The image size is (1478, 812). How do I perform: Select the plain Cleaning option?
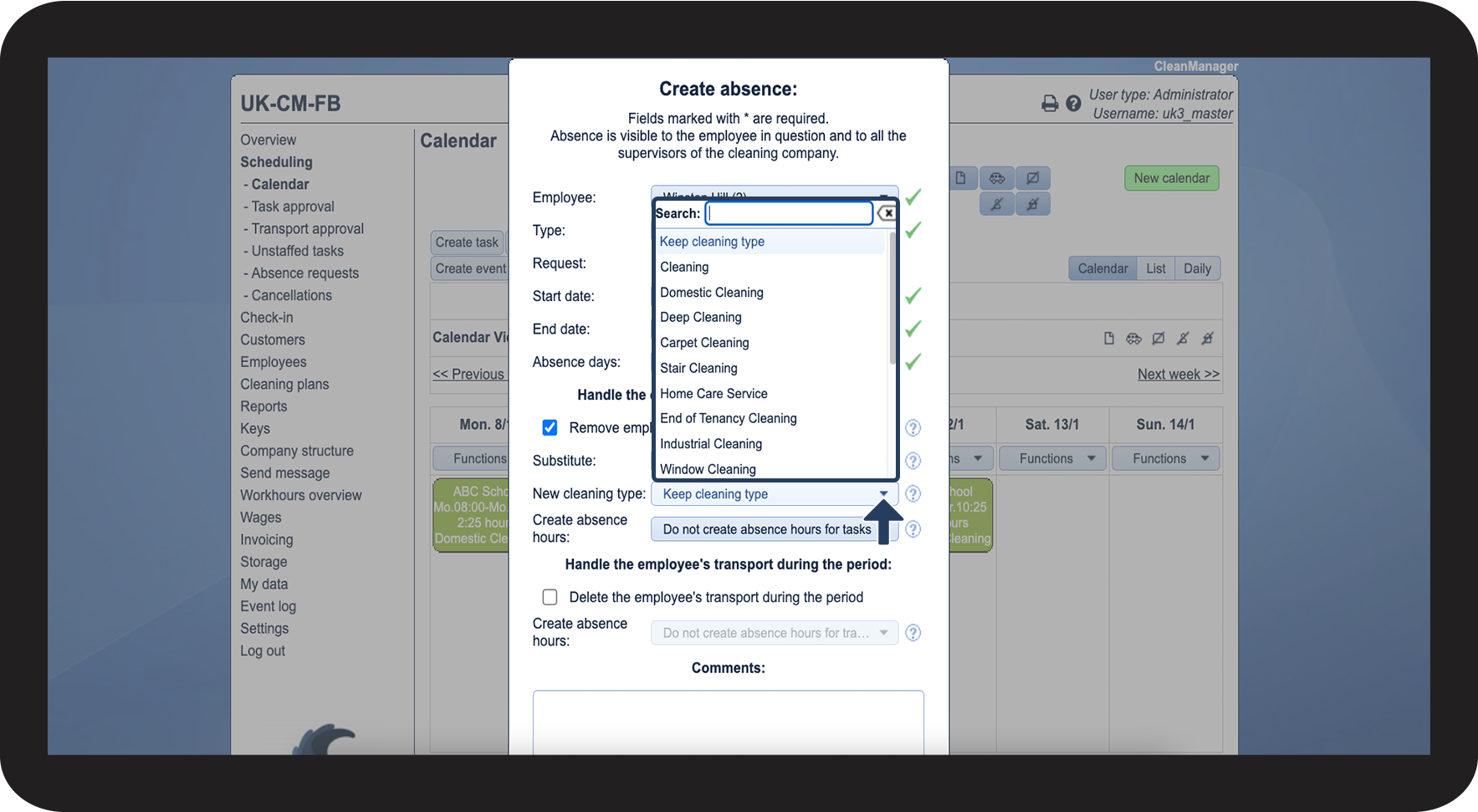770,267
